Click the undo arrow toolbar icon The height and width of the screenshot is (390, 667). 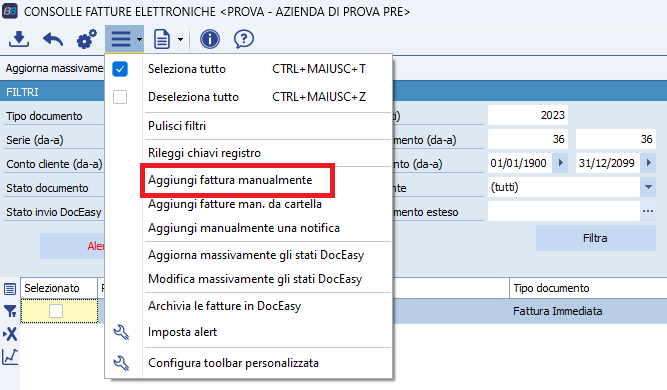[x=53, y=40]
